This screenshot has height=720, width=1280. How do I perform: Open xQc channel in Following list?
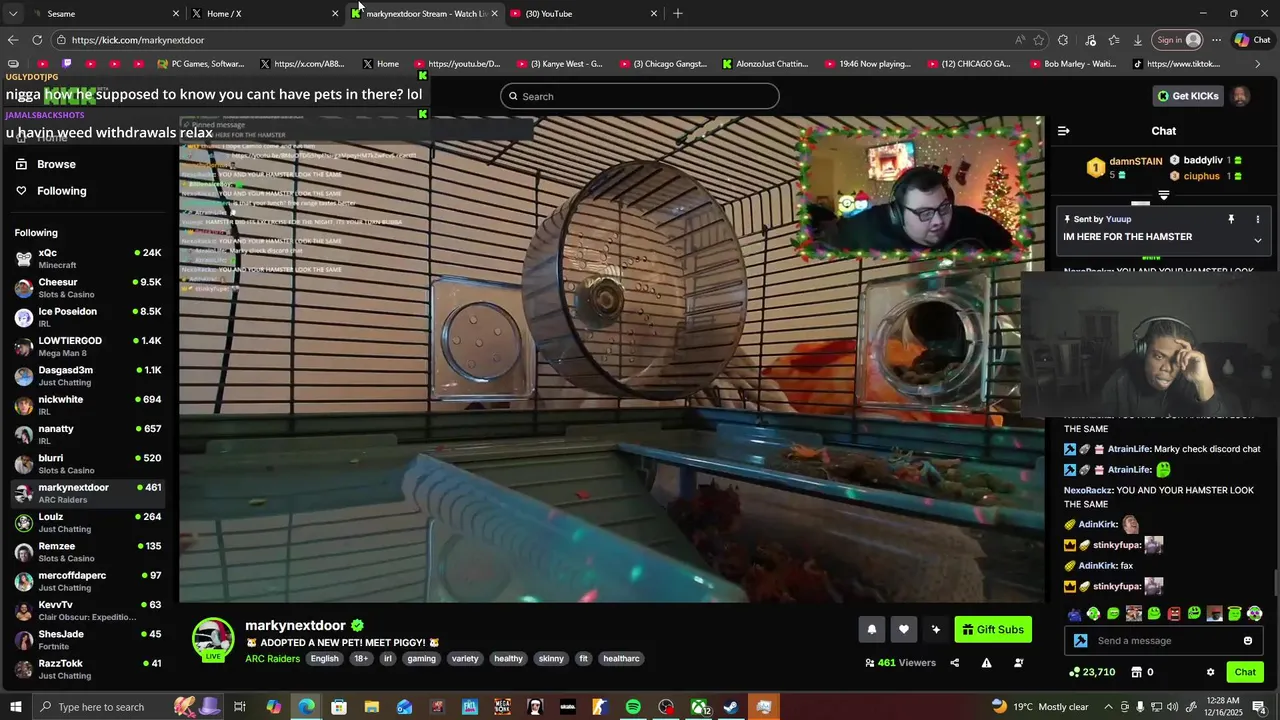coord(88,259)
